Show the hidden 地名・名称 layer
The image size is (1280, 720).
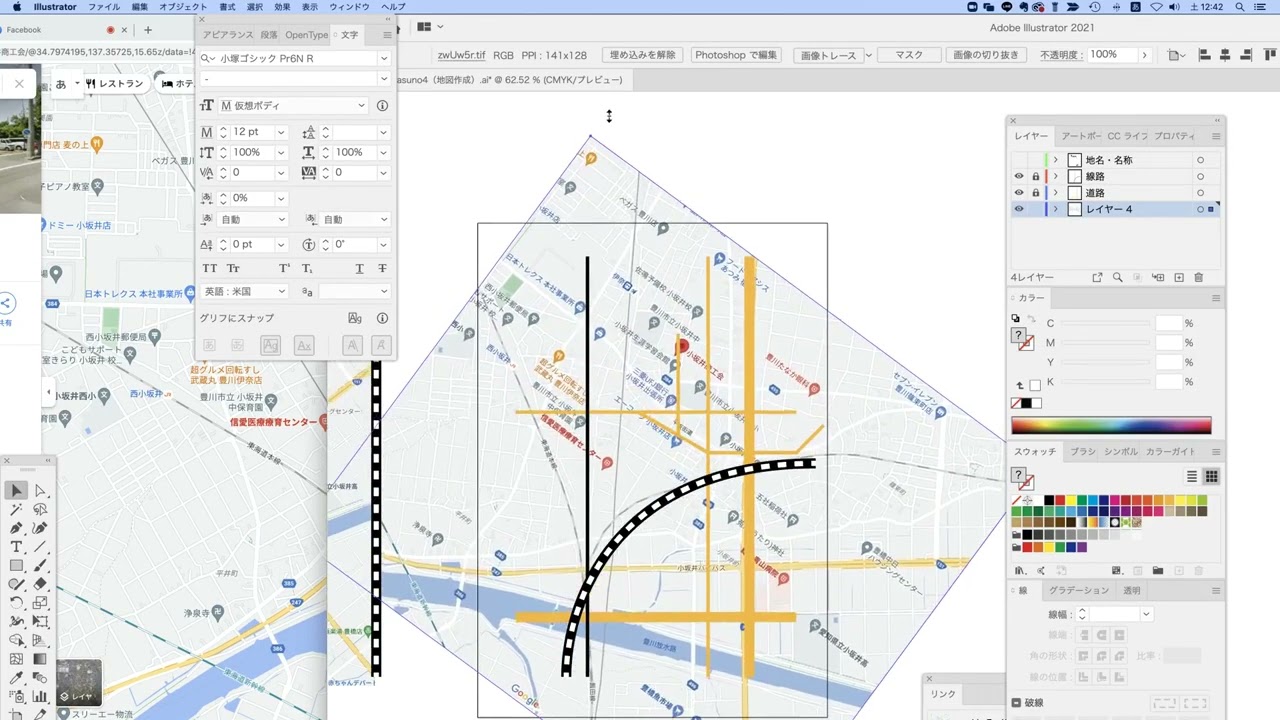click(x=1019, y=160)
